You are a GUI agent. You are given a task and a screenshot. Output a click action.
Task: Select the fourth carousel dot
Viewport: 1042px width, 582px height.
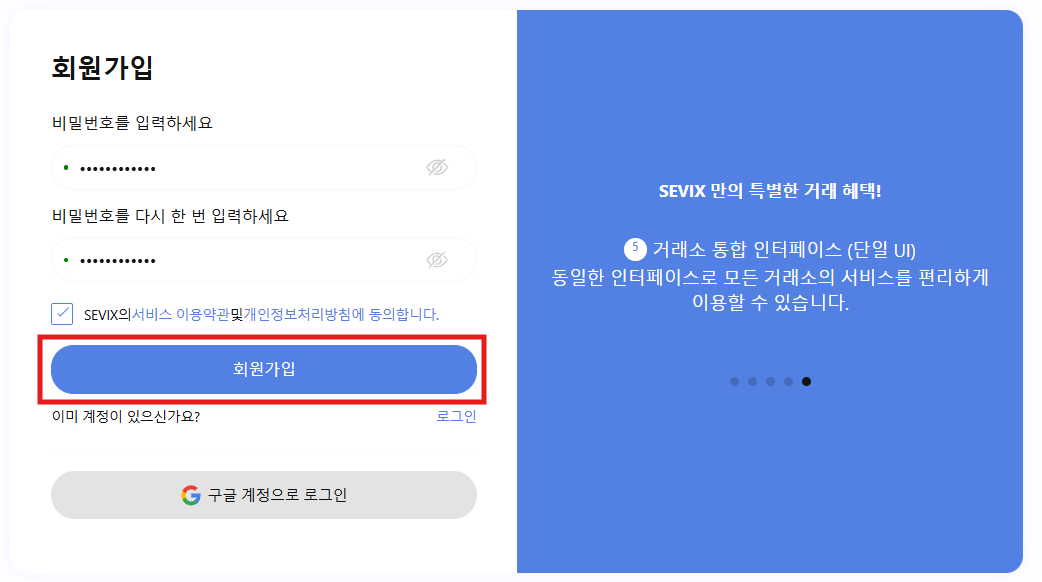click(789, 381)
